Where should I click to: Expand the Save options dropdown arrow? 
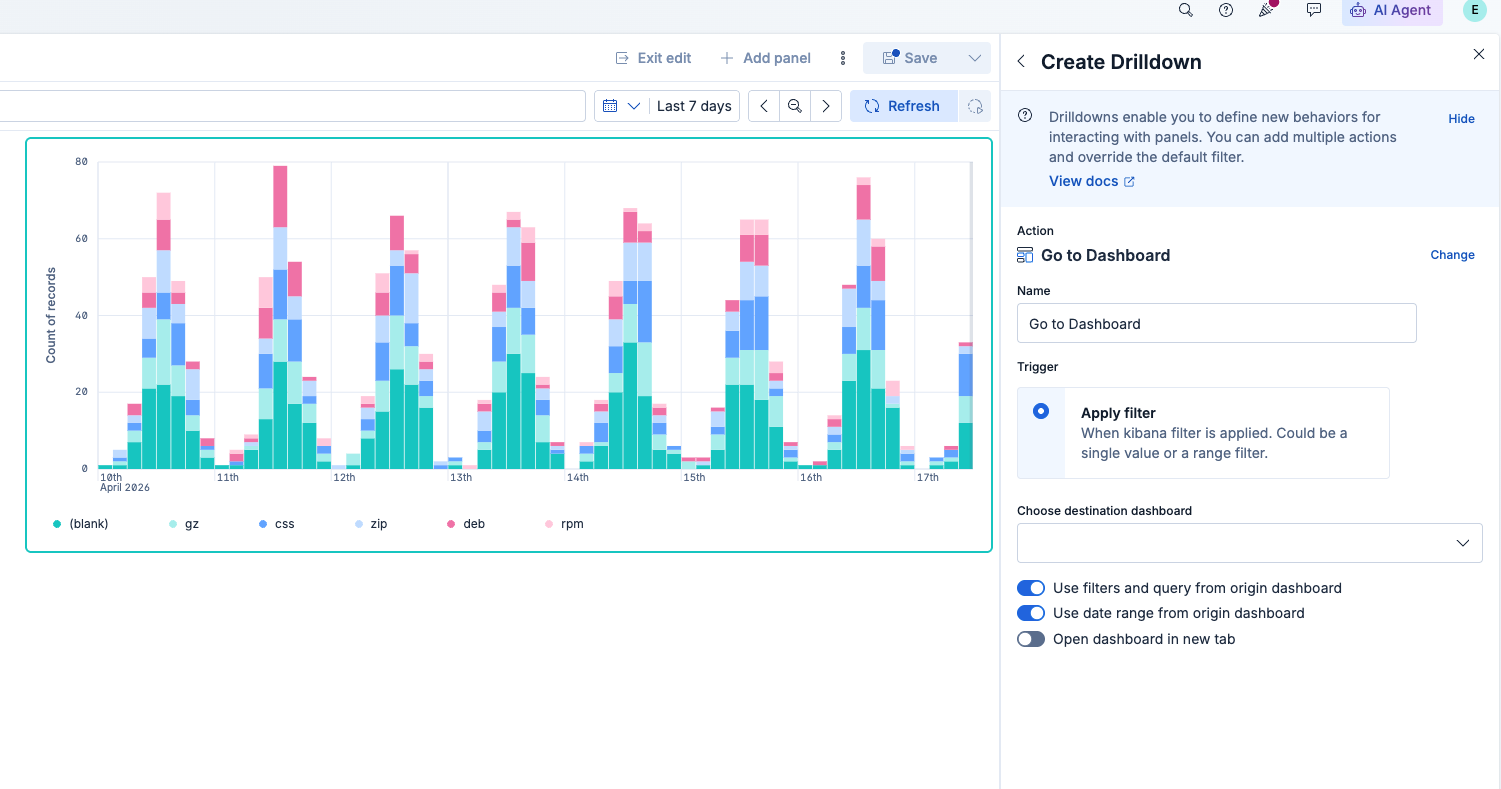(x=974, y=58)
